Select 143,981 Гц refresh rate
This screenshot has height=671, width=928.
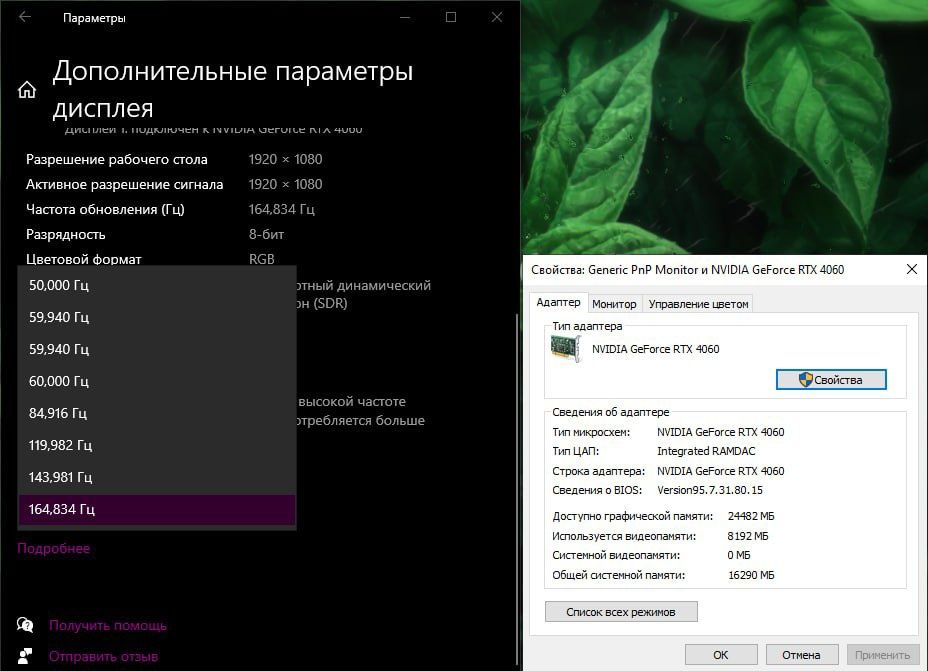pyautogui.click(x=157, y=477)
